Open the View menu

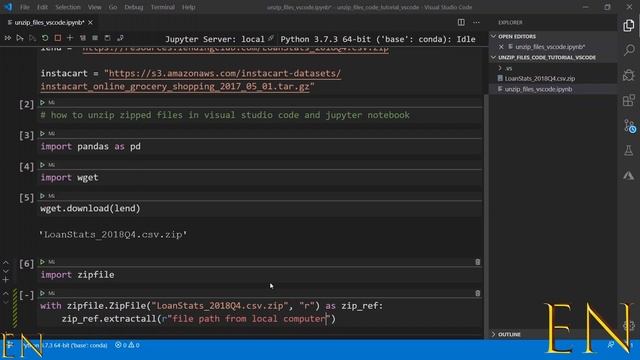[x=94, y=7]
